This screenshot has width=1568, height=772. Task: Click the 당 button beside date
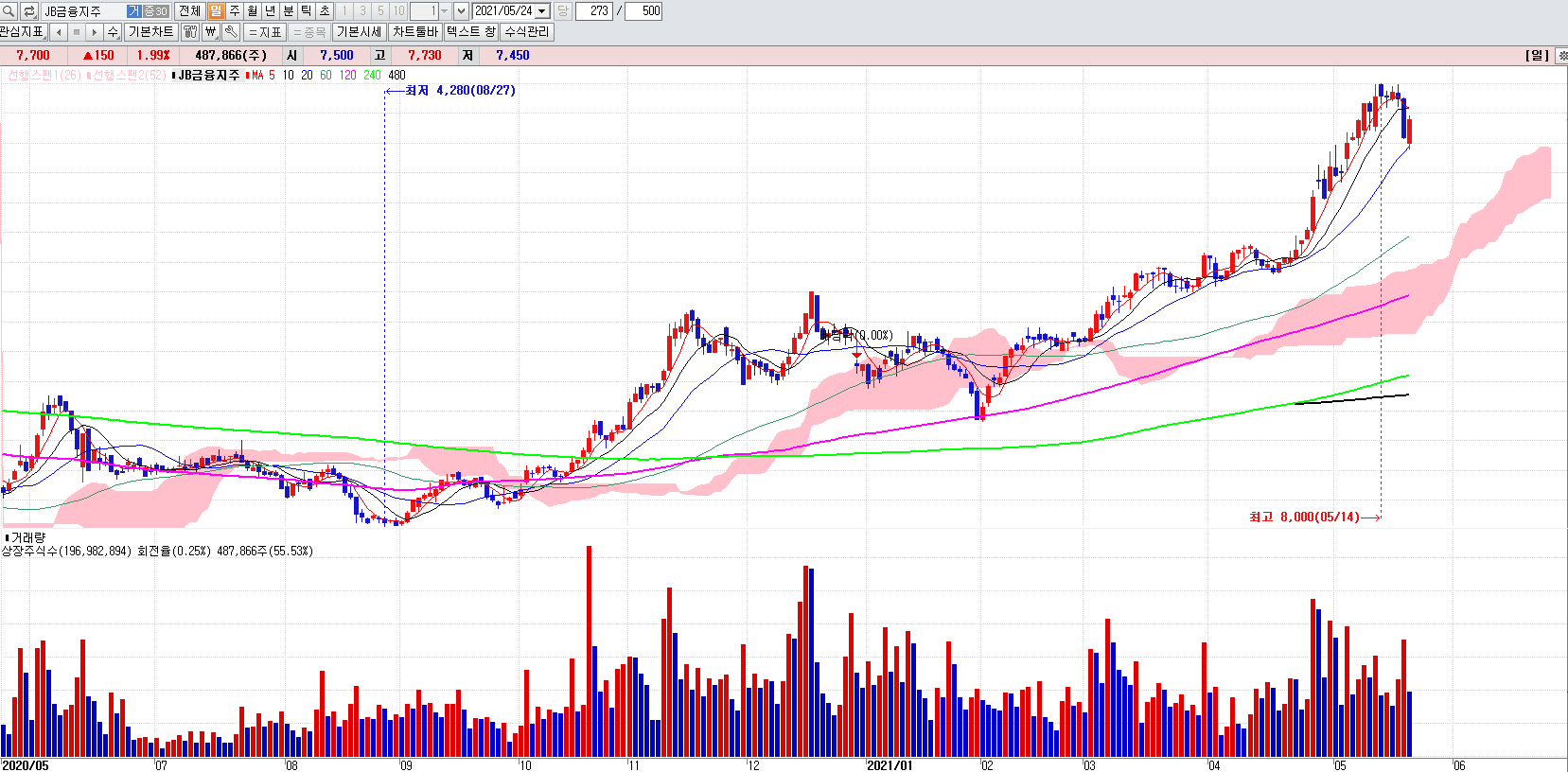pyautogui.click(x=563, y=11)
